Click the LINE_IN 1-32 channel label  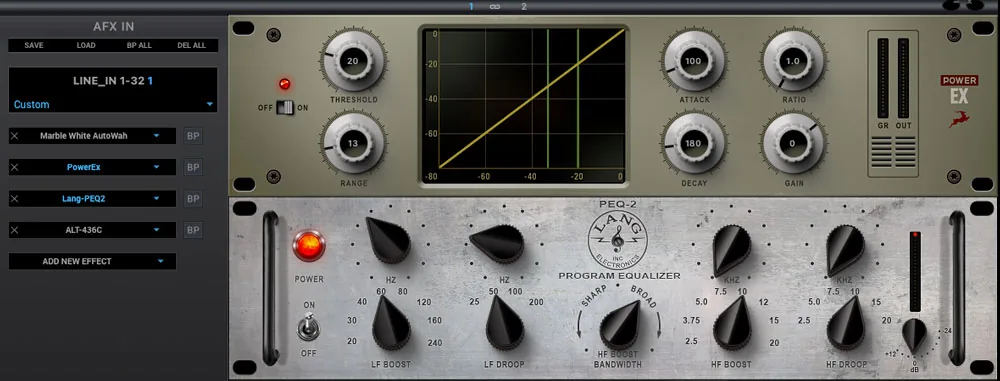click(113, 80)
